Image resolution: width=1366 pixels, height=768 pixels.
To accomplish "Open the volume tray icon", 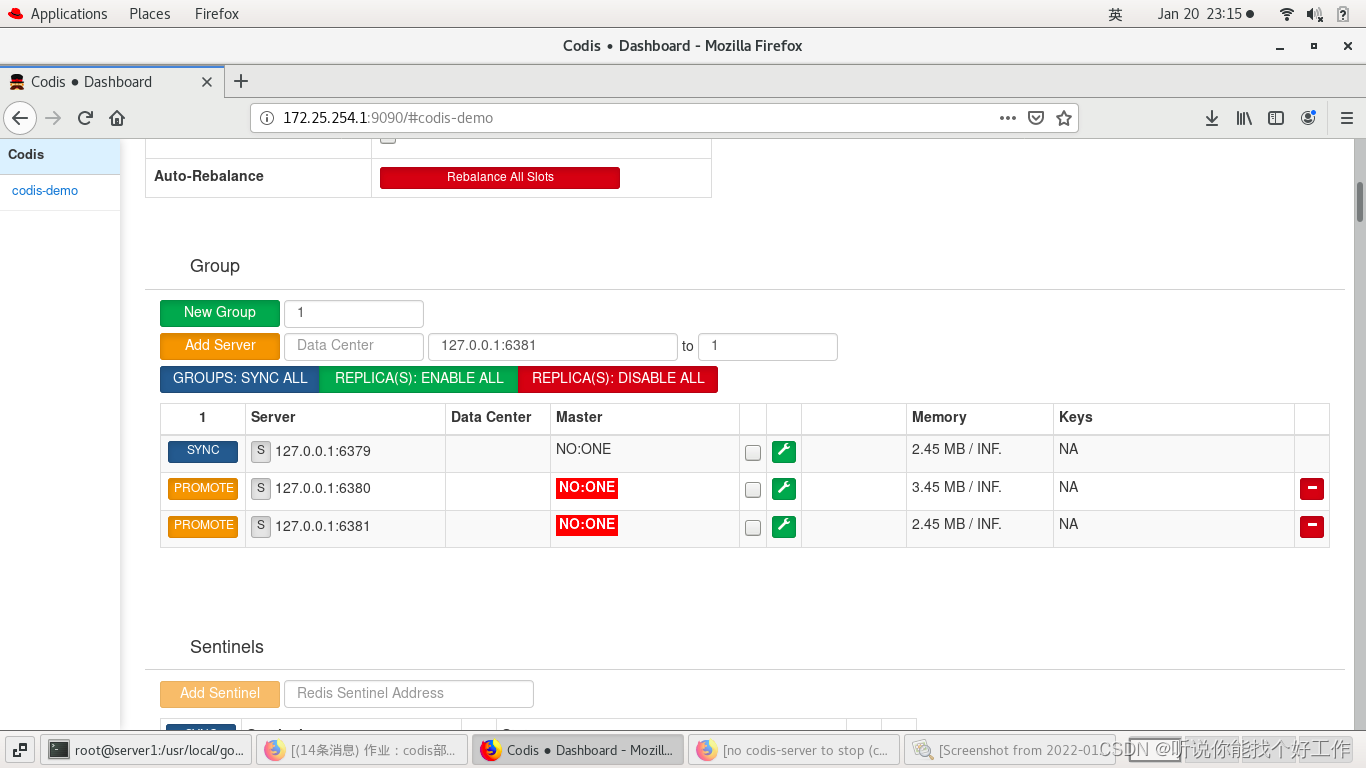I will point(1315,14).
